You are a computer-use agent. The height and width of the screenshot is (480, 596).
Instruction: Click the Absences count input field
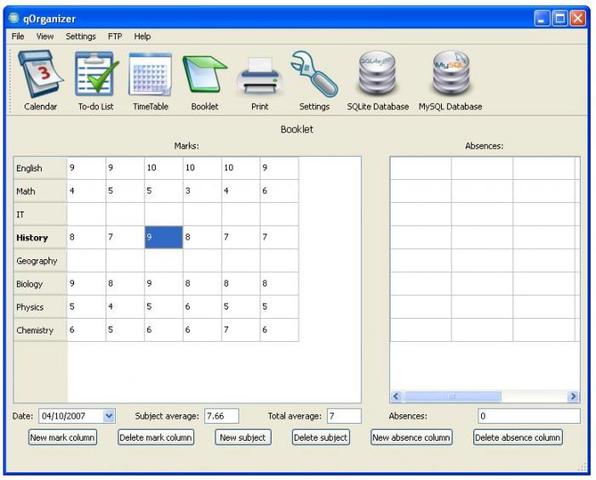[529, 416]
